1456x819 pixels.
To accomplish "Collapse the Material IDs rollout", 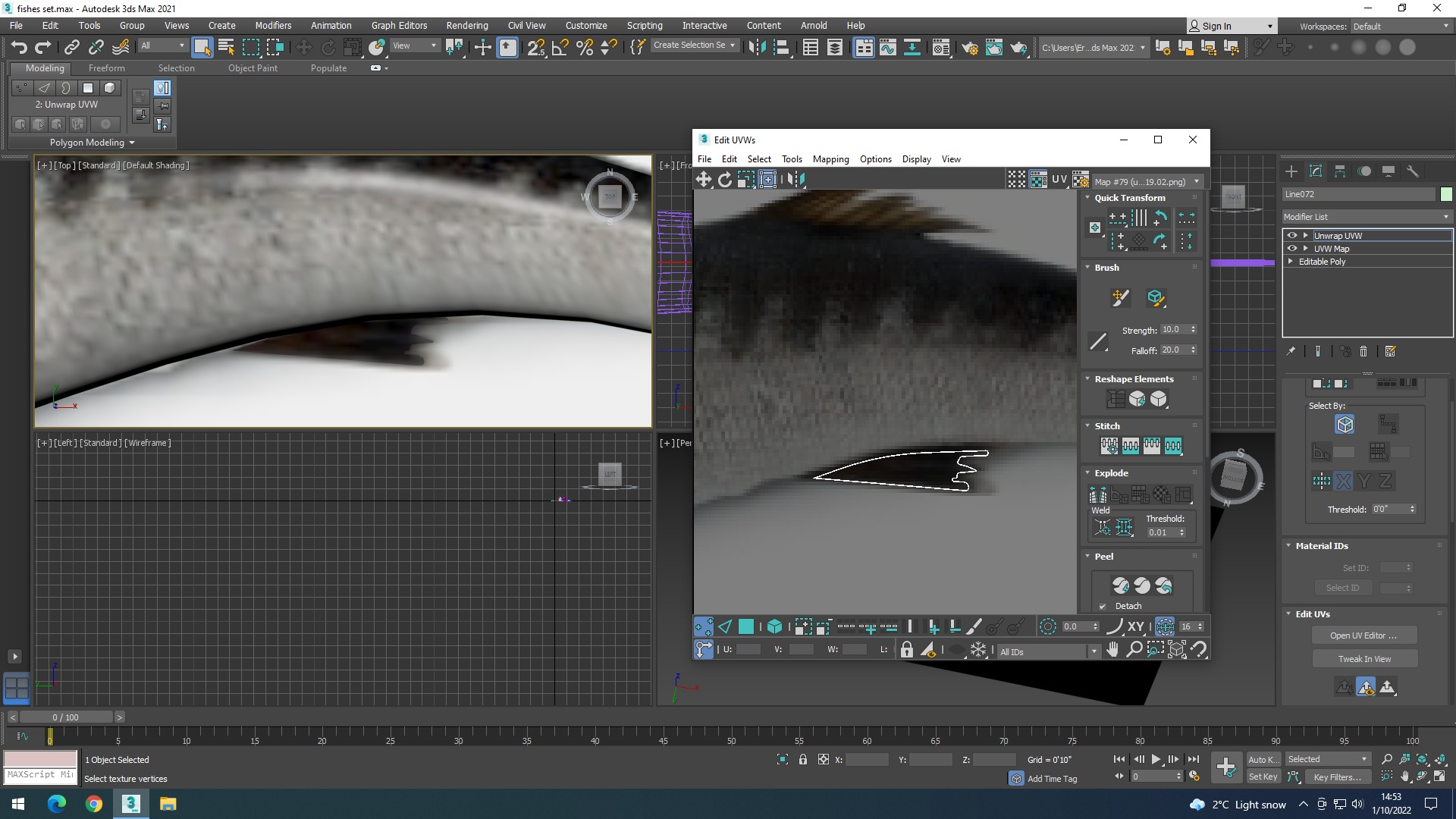I will tap(1288, 546).
